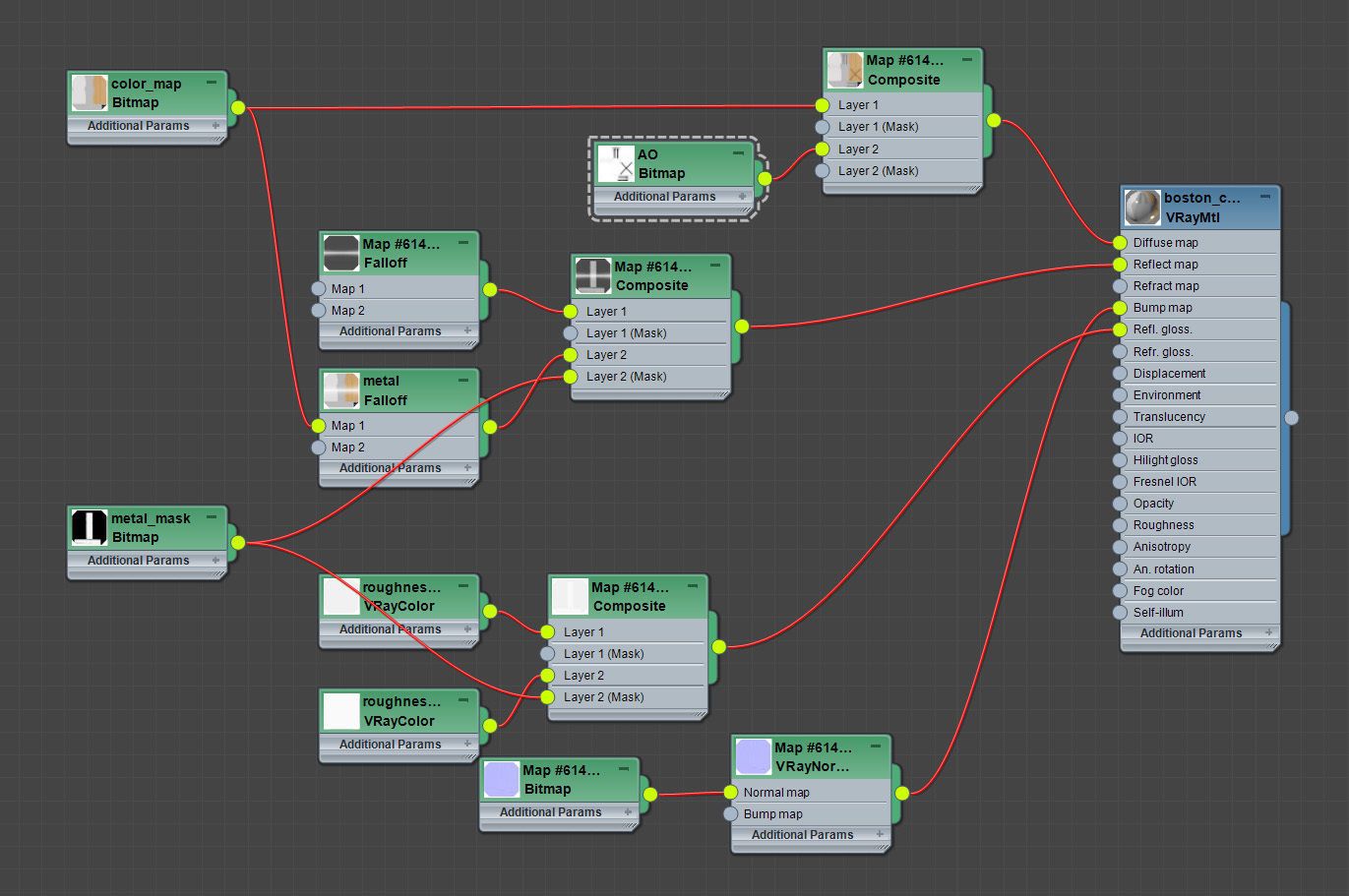Viewport: 1349px width, 896px height.
Task: Click Map 1 socket on metal Falloff
Action: tap(318, 426)
